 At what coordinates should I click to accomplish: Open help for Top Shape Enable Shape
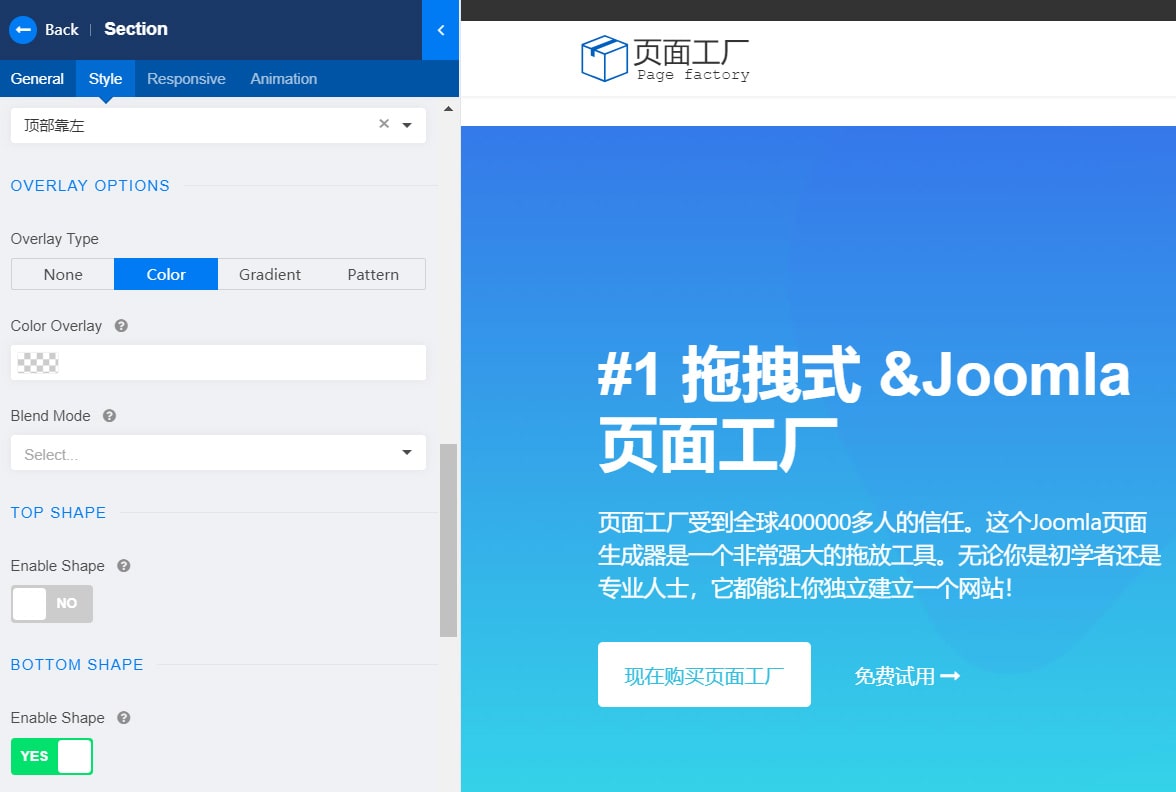pos(124,566)
